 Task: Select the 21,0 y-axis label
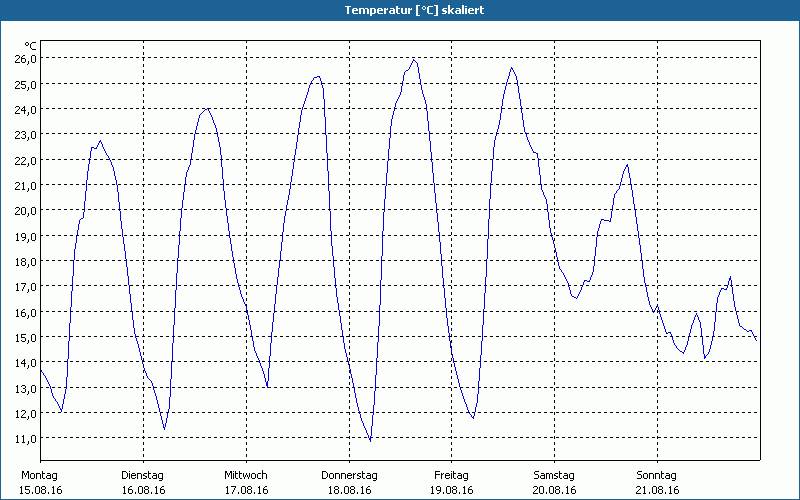pos(26,185)
